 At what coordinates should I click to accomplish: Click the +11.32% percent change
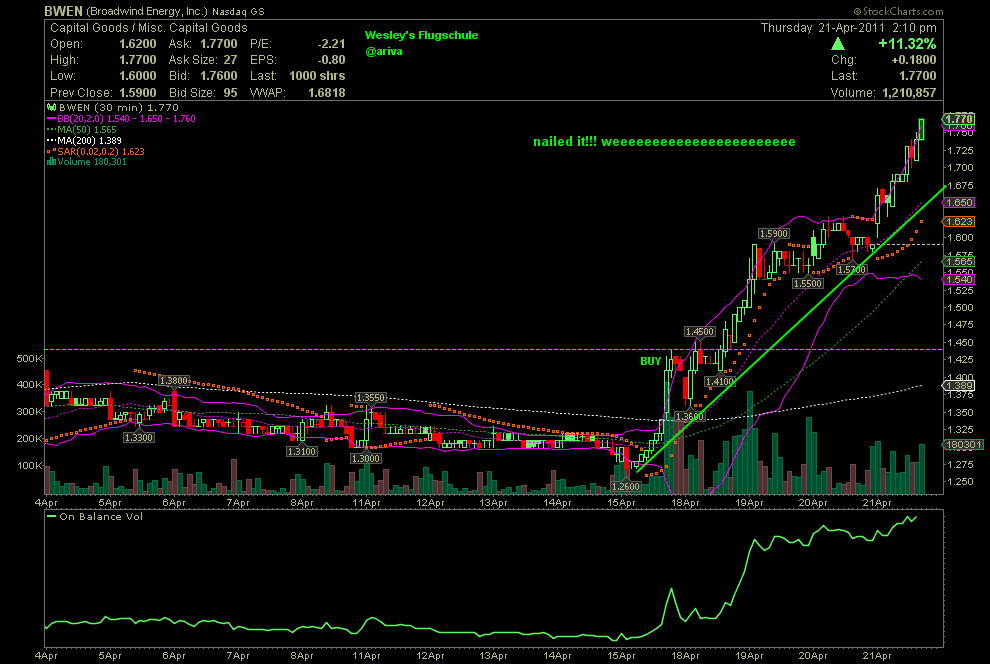tap(907, 44)
